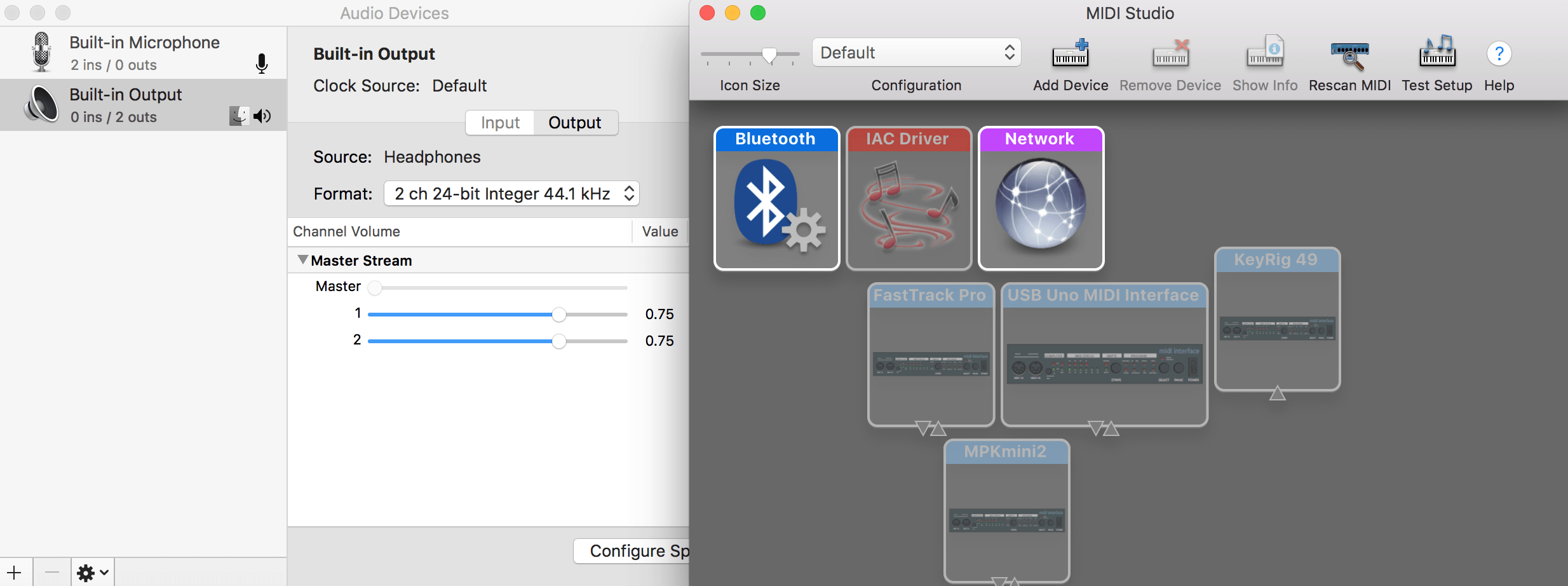Click the speaker output icon for Built-in Output
Image resolution: width=1568 pixels, height=586 pixels.
click(x=262, y=116)
